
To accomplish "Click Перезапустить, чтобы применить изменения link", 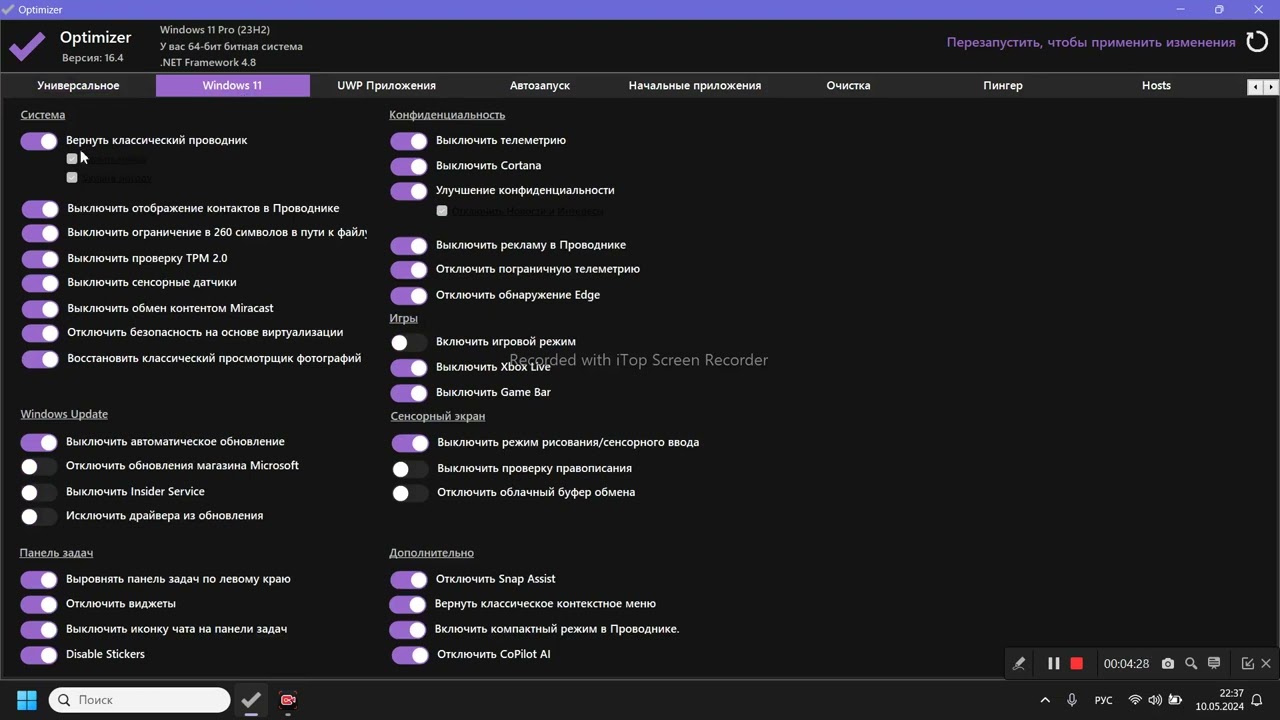I will coord(1091,43).
